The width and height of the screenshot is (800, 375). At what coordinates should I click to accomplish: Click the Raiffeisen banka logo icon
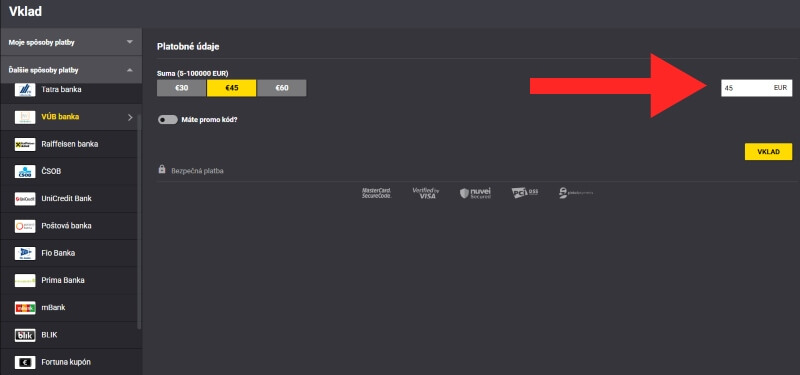pos(25,144)
